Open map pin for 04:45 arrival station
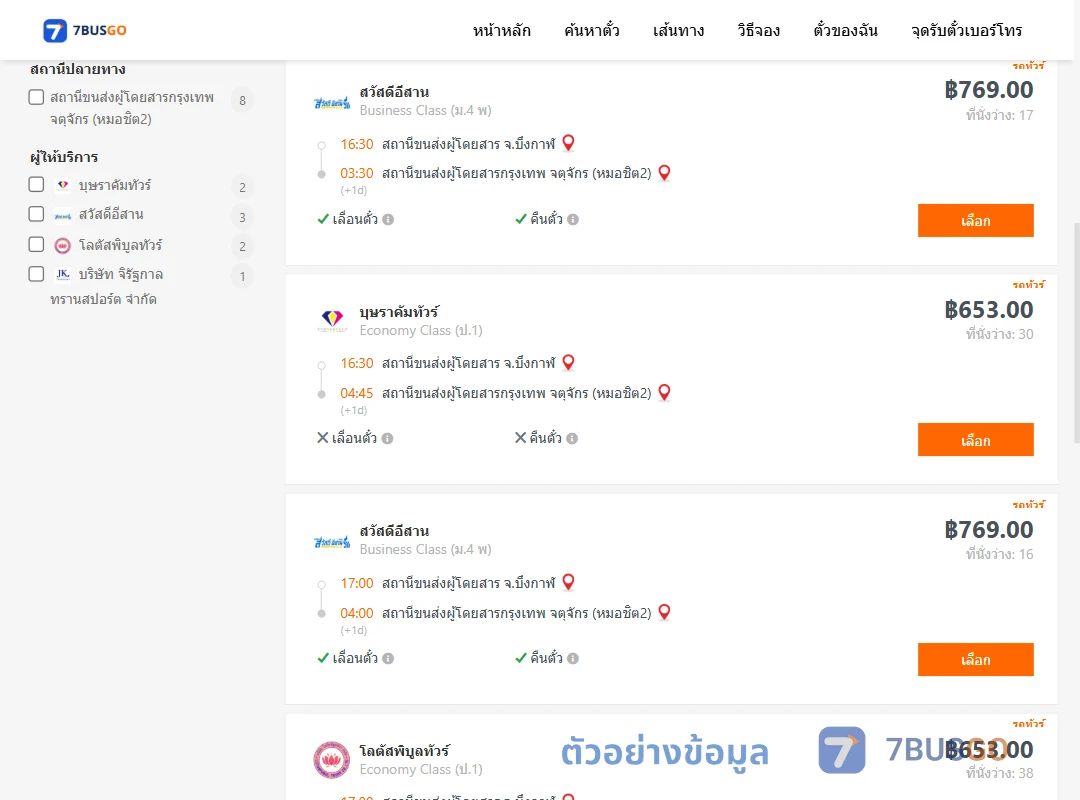The width and height of the screenshot is (1080, 800). [665, 392]
